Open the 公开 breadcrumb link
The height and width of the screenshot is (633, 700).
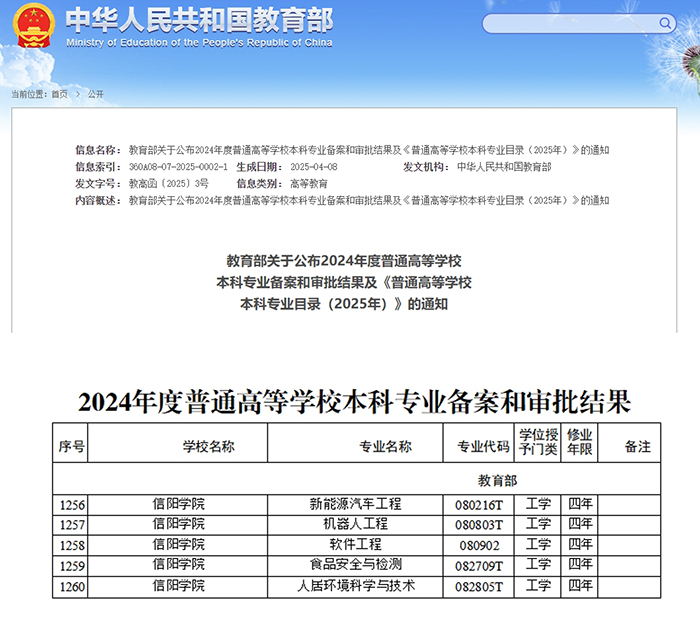click(95, 94)
